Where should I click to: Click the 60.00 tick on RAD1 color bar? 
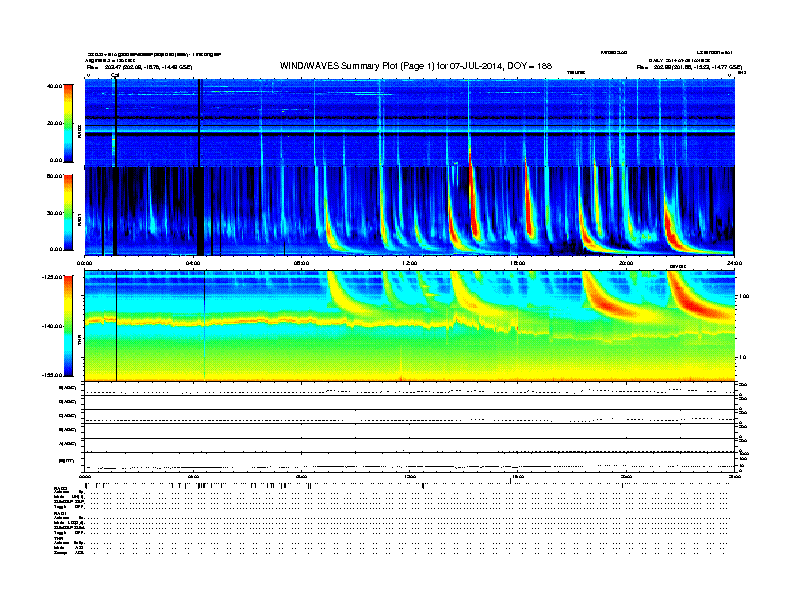54,176
